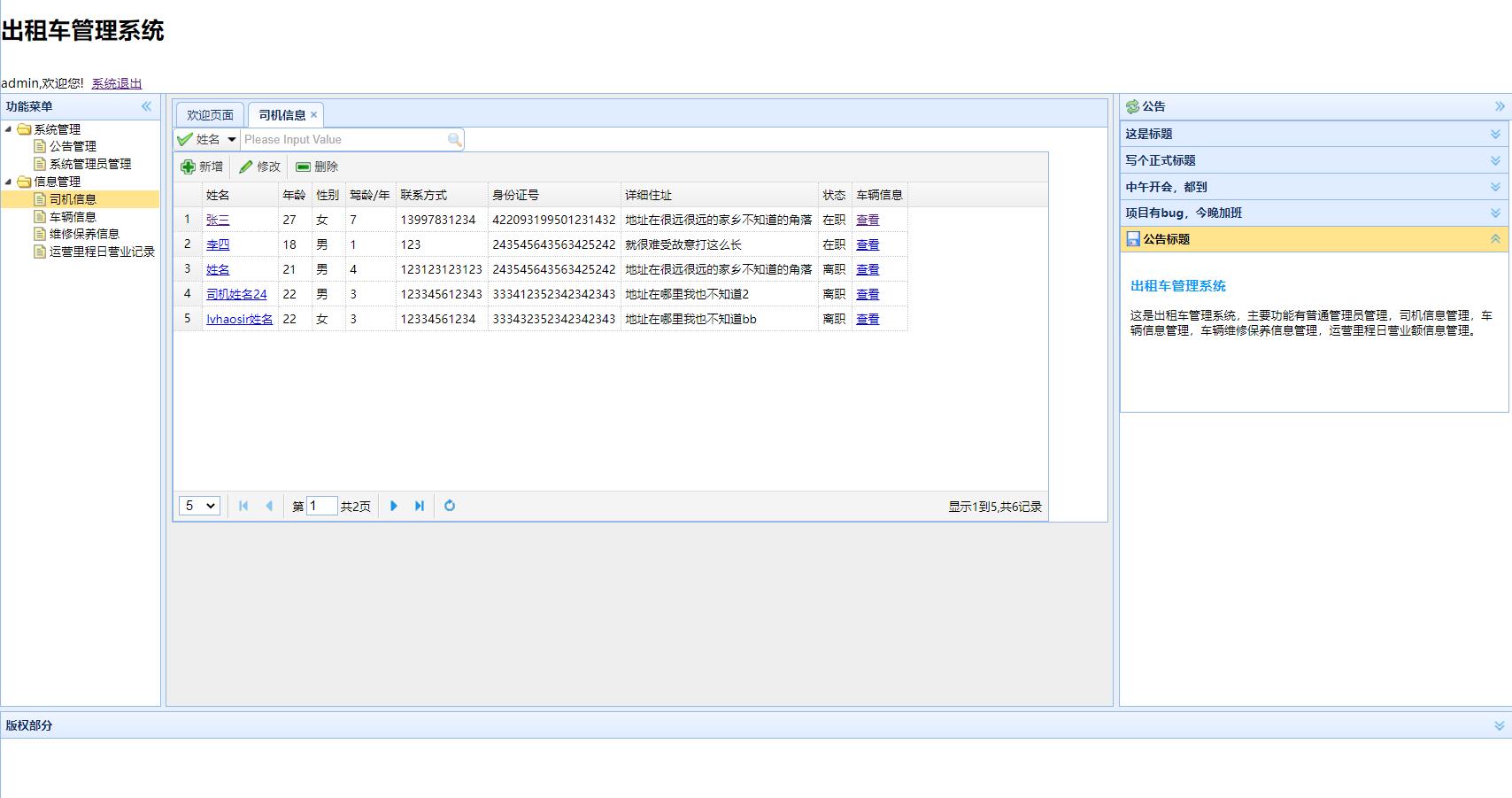Viewport: 1512px width, 798px height.
Task: Collapse the 系统管理 tree node
Action: pos(9,129)
